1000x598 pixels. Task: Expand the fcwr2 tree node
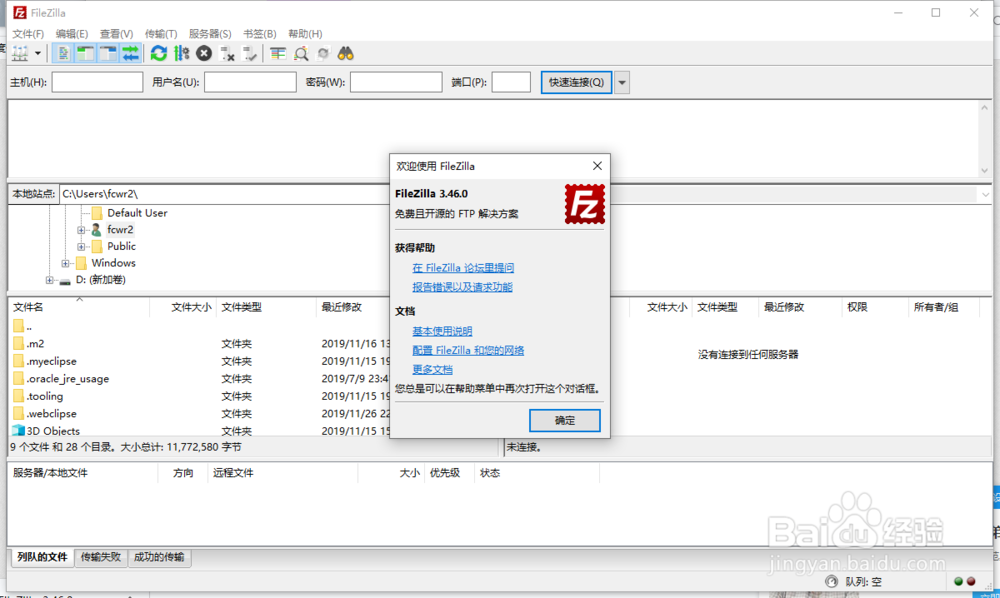pos(81,230)
